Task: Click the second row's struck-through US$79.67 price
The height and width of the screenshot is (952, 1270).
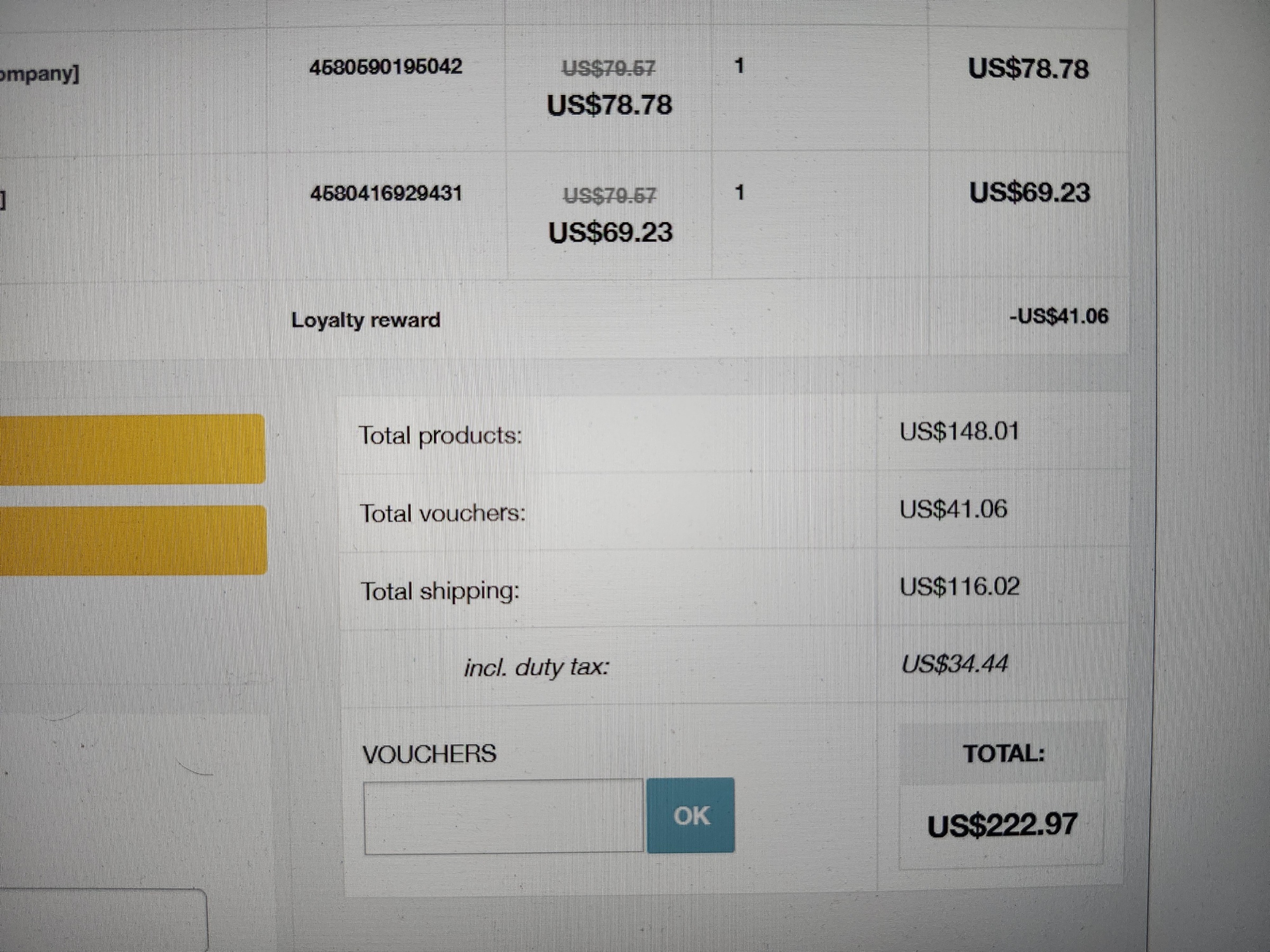Action: 609,196
